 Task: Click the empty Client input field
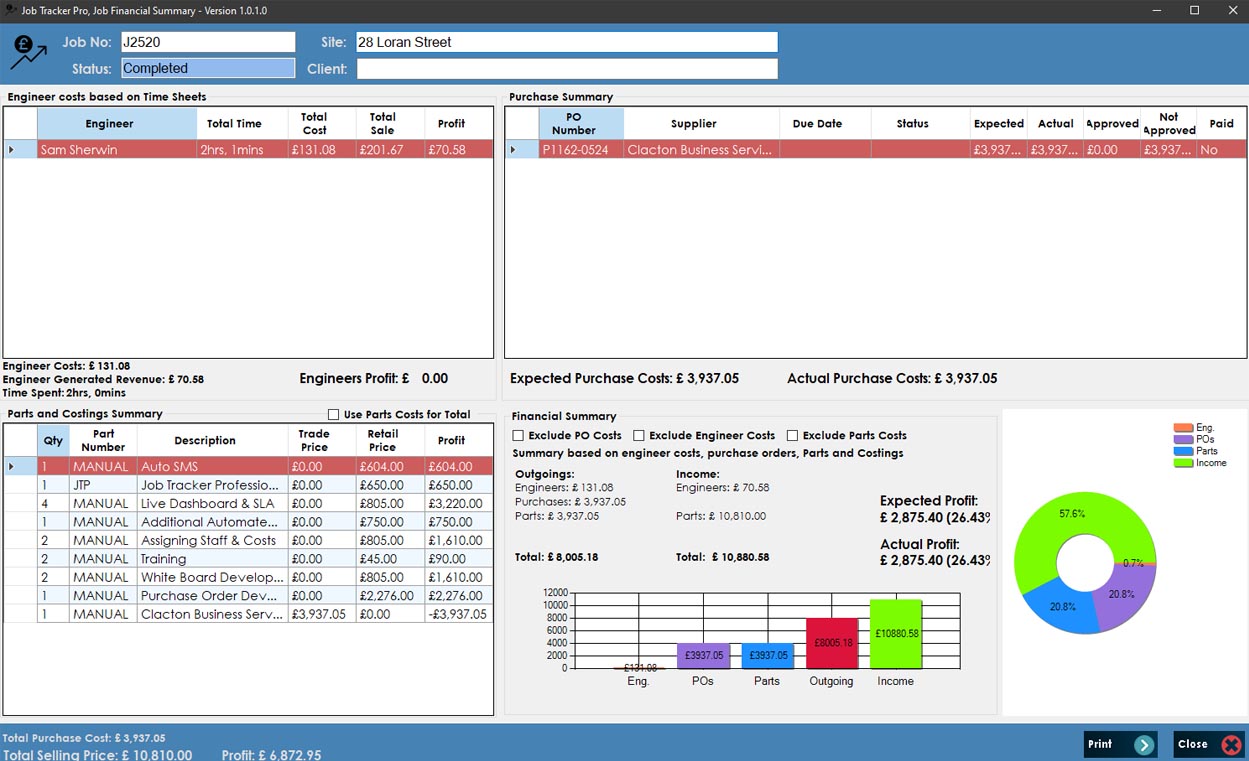[x=566, y=68]
